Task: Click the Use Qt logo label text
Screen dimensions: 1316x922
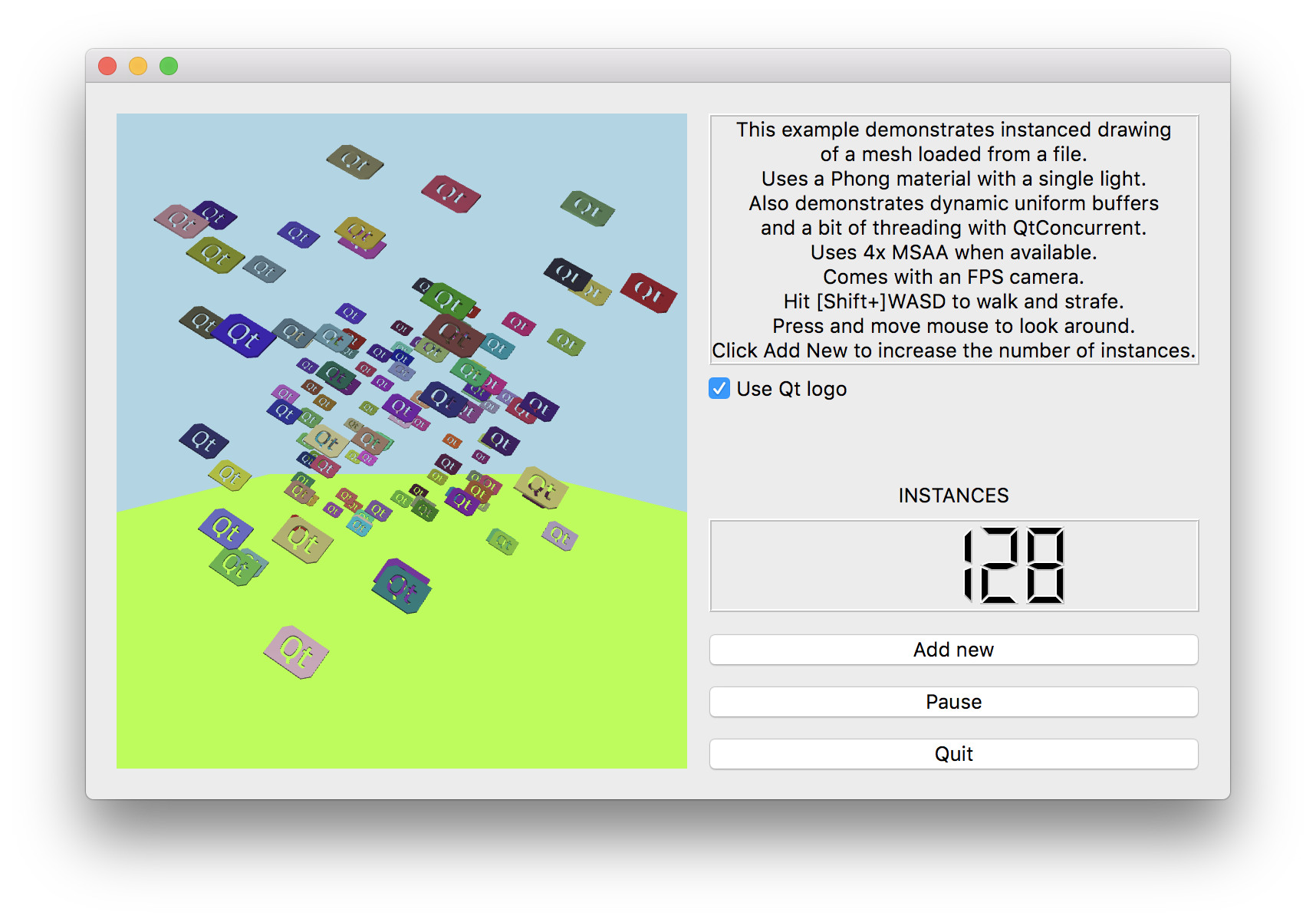Action: click(x=791, y=389)
